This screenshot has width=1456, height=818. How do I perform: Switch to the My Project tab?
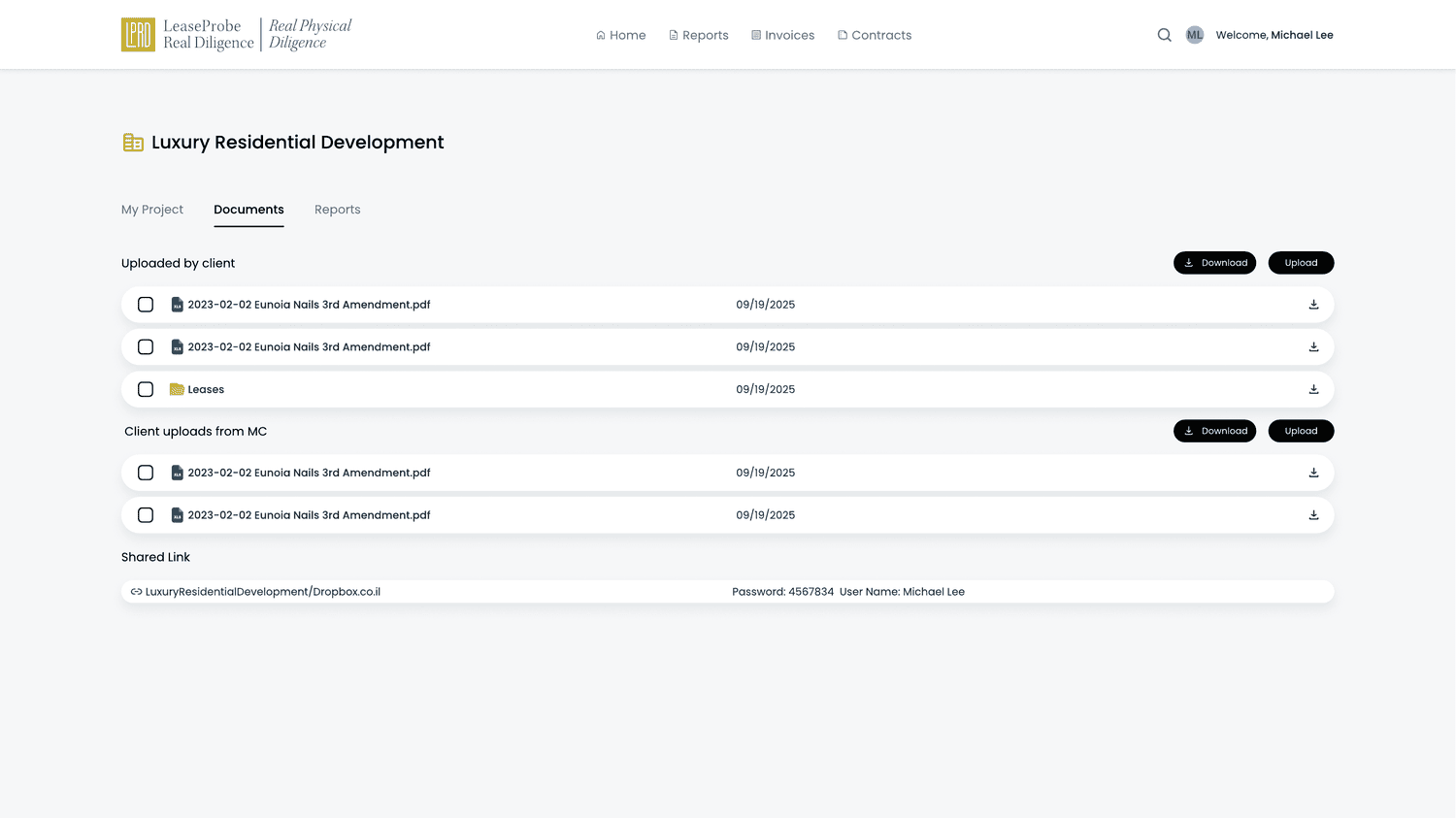(x=152, y=210)
